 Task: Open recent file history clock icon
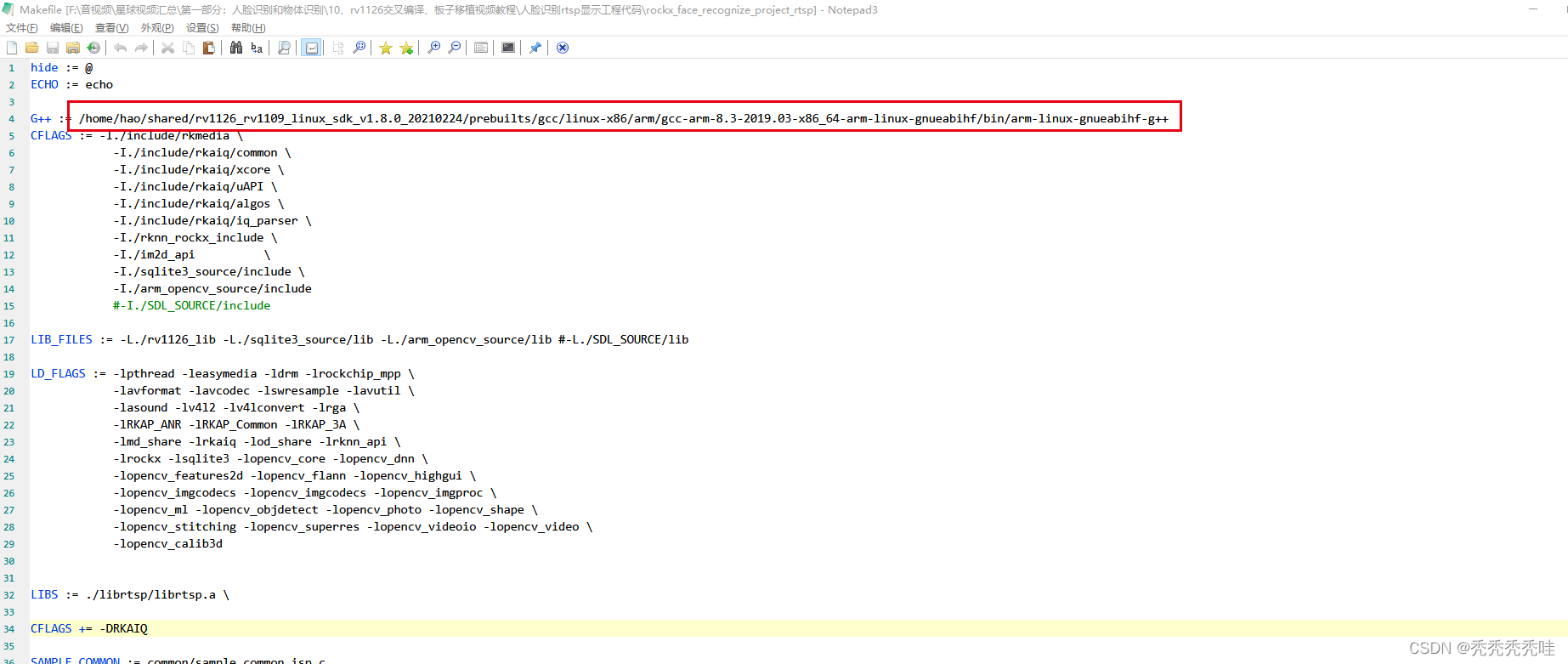pos(93,48)
